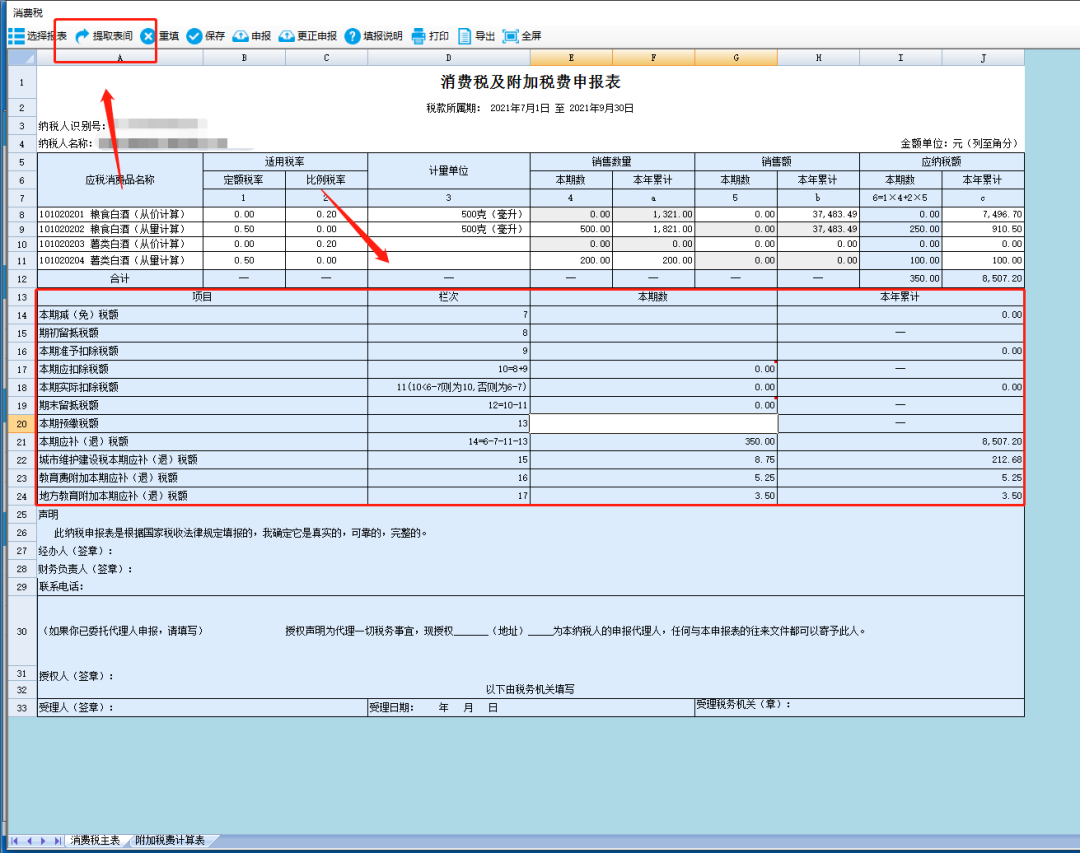
Task: Click the 8.75 city maintenance tax value
Action: coord(654,460)
